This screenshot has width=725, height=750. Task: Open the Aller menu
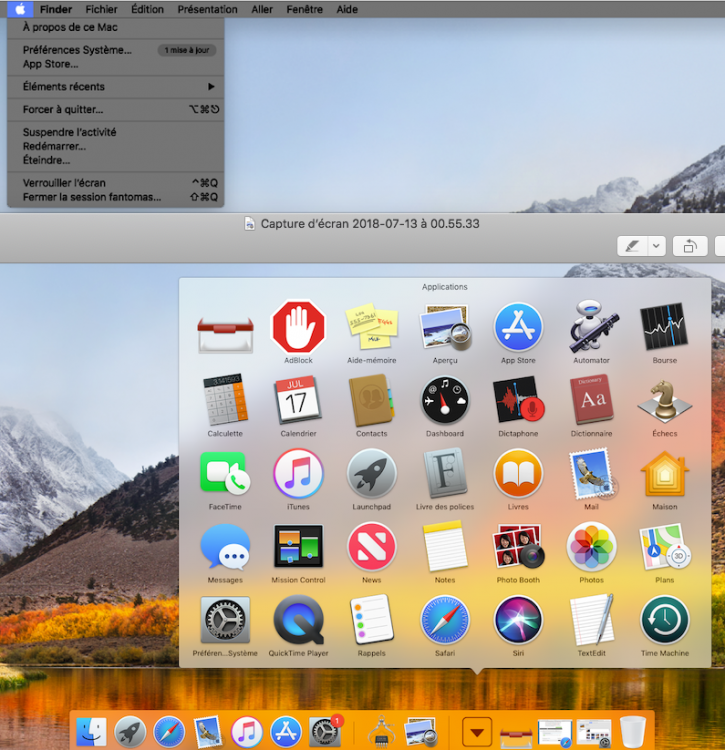[262, 9]
